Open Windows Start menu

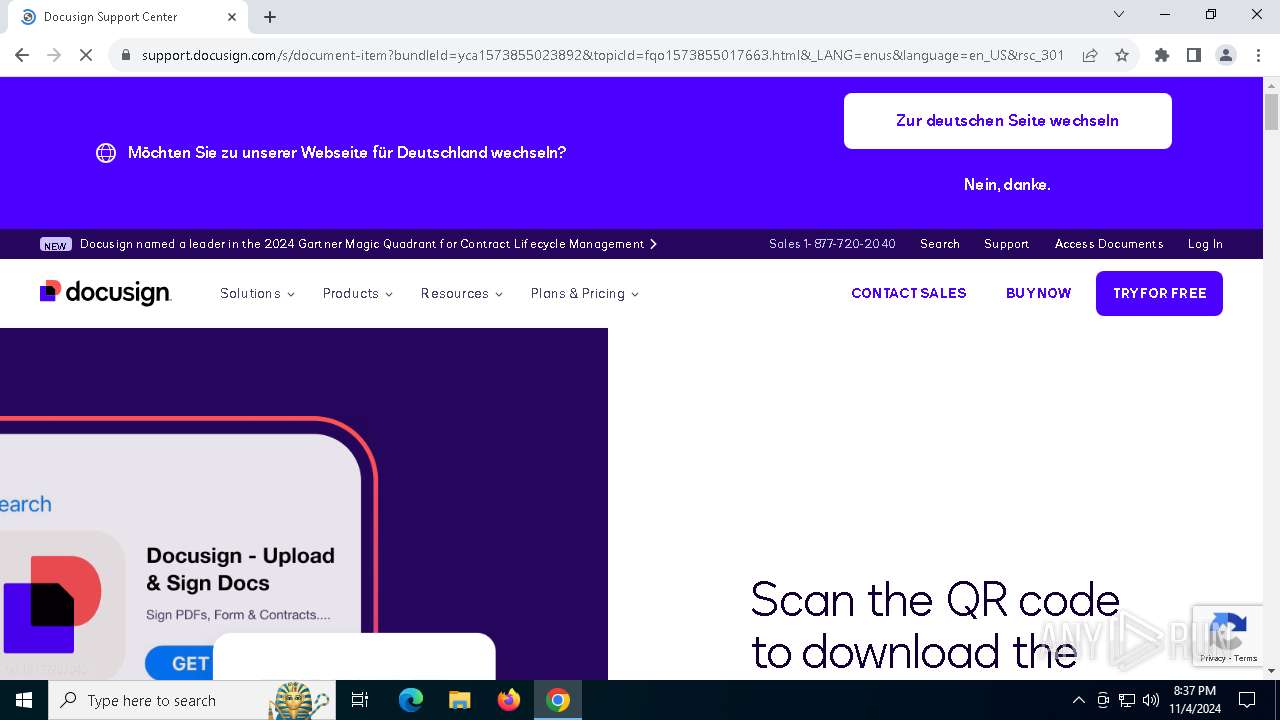click(x=24, y=700)
